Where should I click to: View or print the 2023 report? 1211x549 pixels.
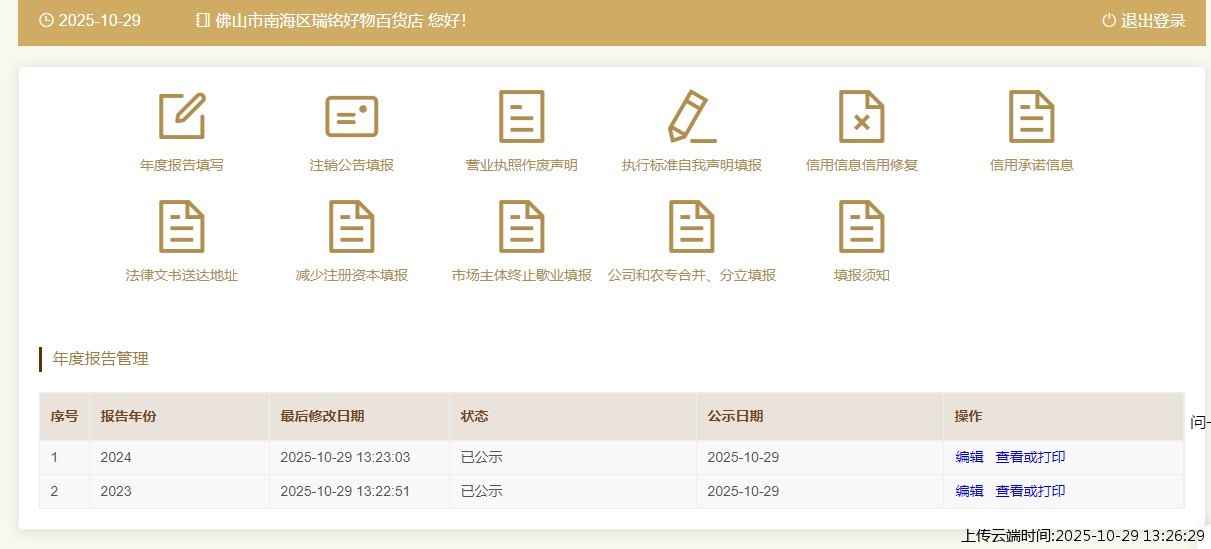click(1030, 491)
